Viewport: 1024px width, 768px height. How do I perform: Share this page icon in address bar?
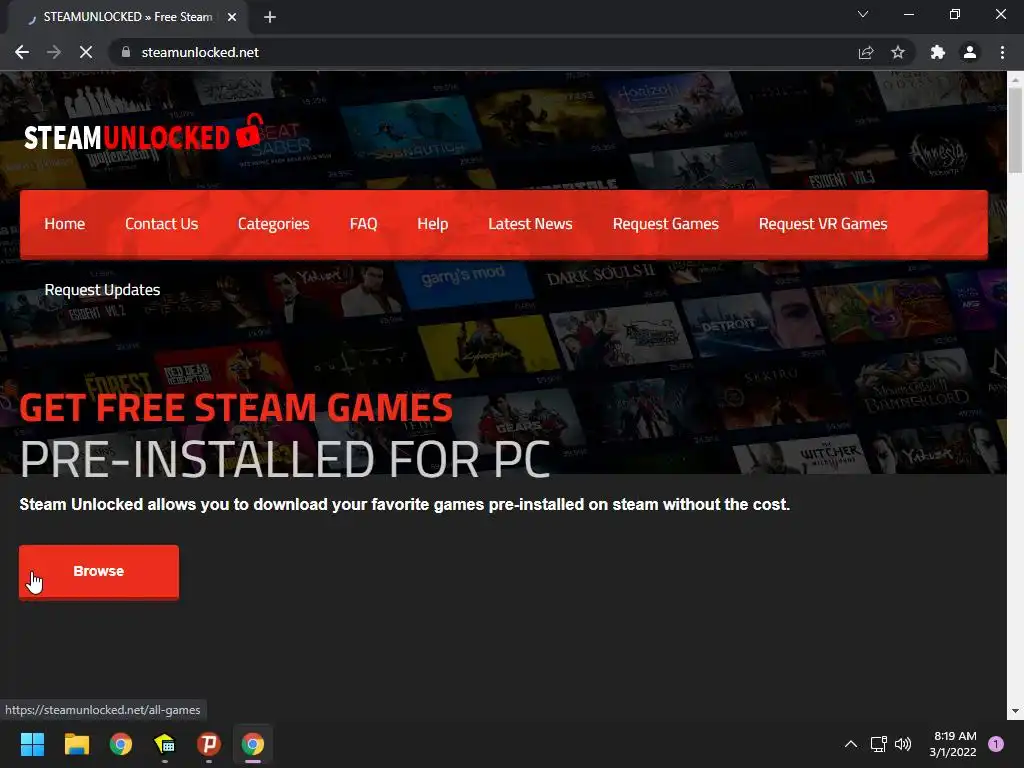(866, 52)
